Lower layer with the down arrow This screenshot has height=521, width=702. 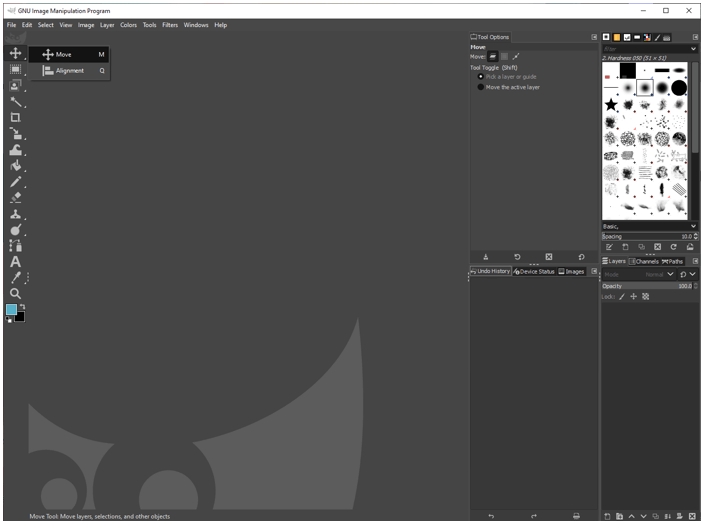[x=643, y=516]
